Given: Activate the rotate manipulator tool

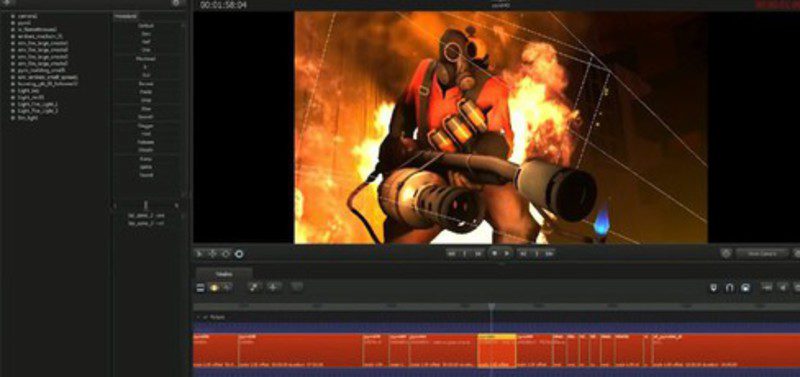Looking at the screenshot, I should [226, 253].
